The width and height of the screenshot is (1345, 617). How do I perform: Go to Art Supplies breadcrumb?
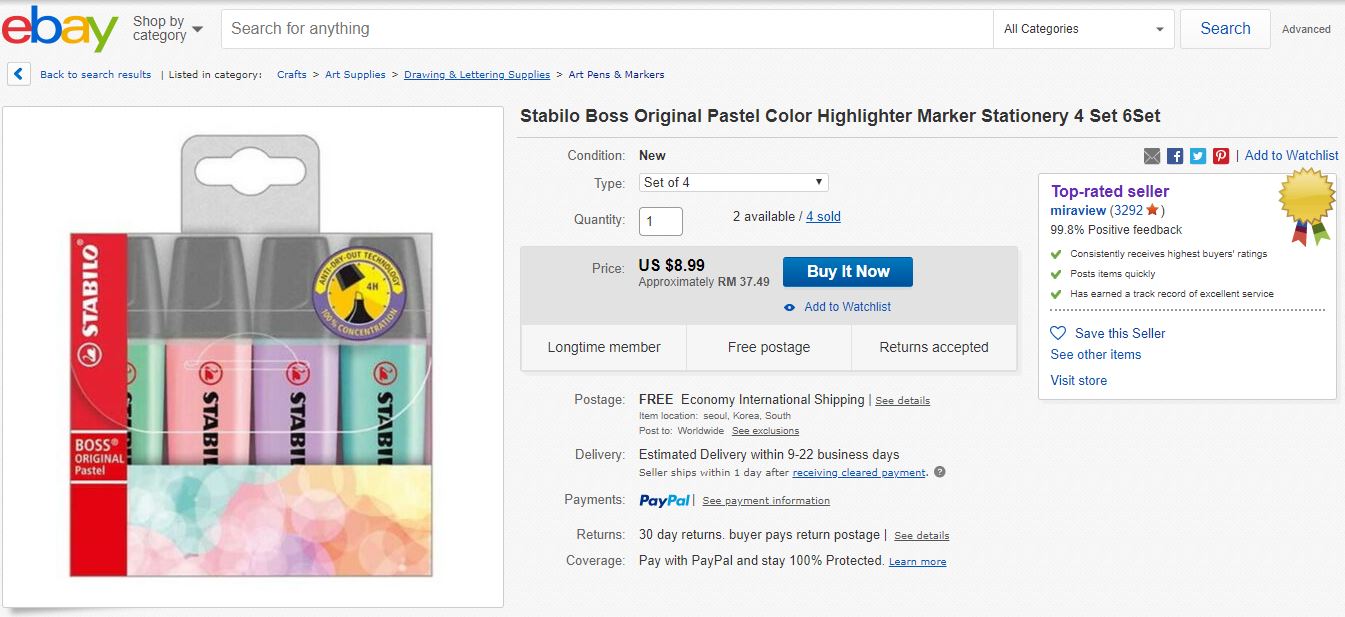pos(355,74)
